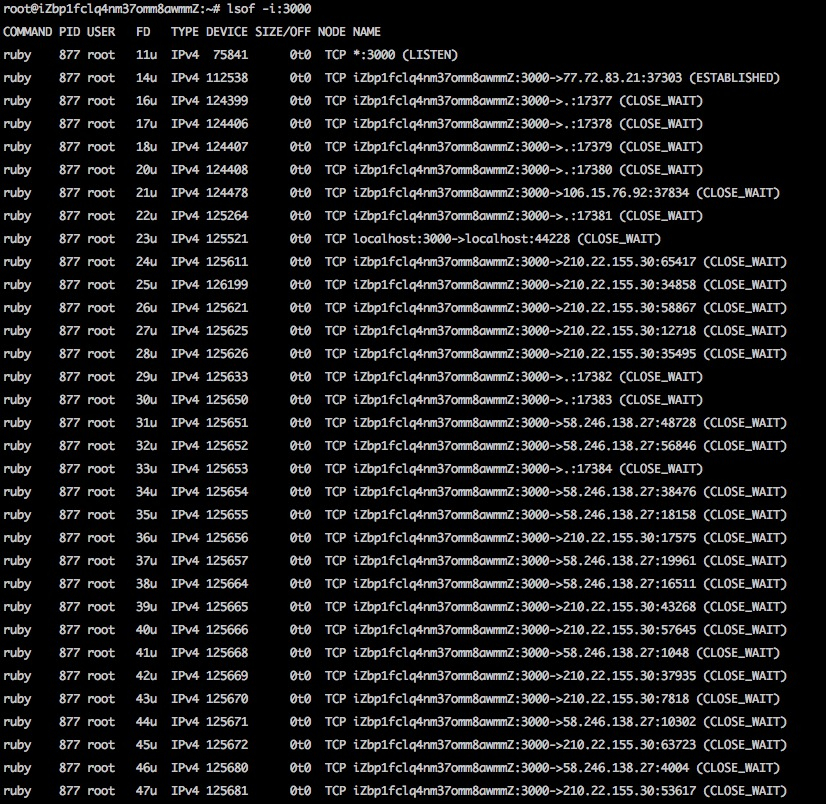Click device number 124407
826x804 pixels.
227,147
